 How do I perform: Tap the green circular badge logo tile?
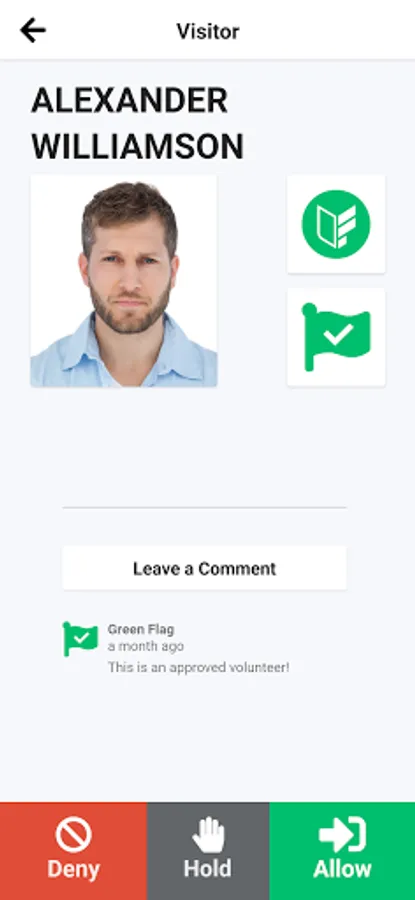(336, 224)
